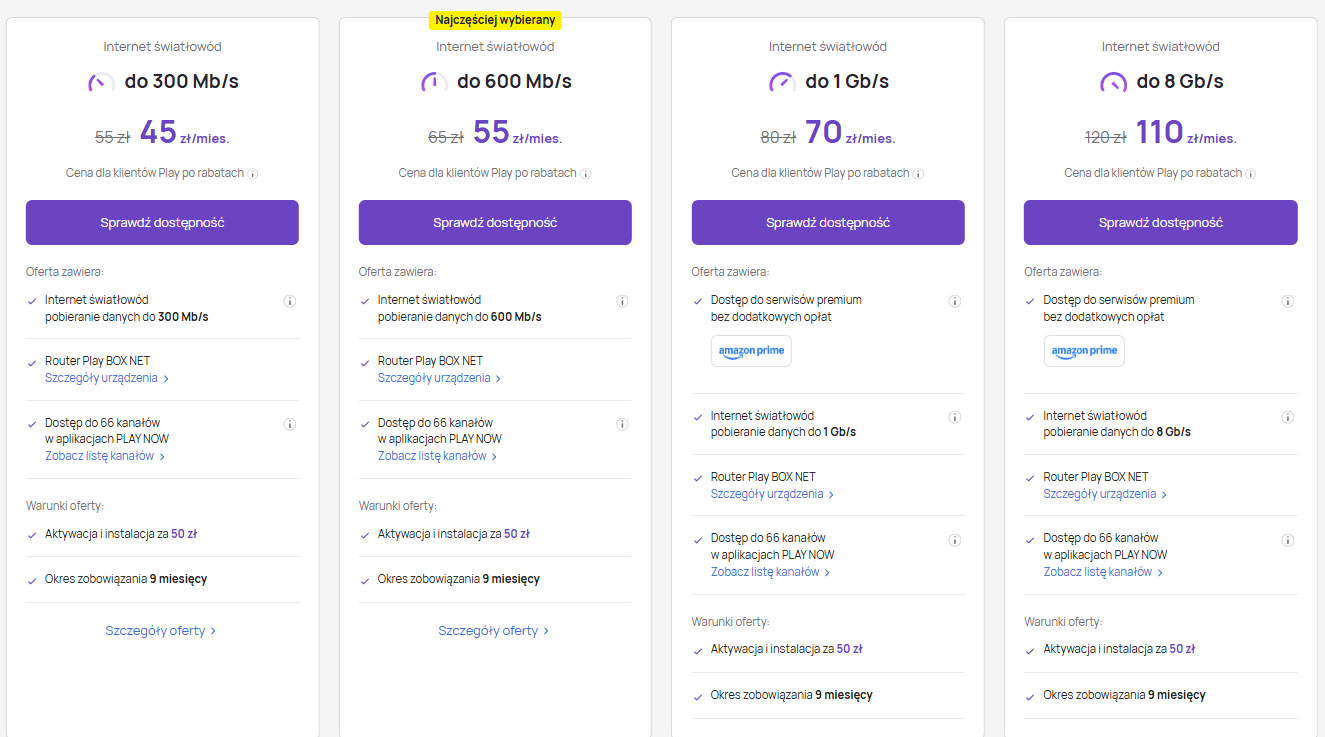Check availability for the 300 Mb/s plan
The image size is (1325, 737).
[x=162, y=222]
